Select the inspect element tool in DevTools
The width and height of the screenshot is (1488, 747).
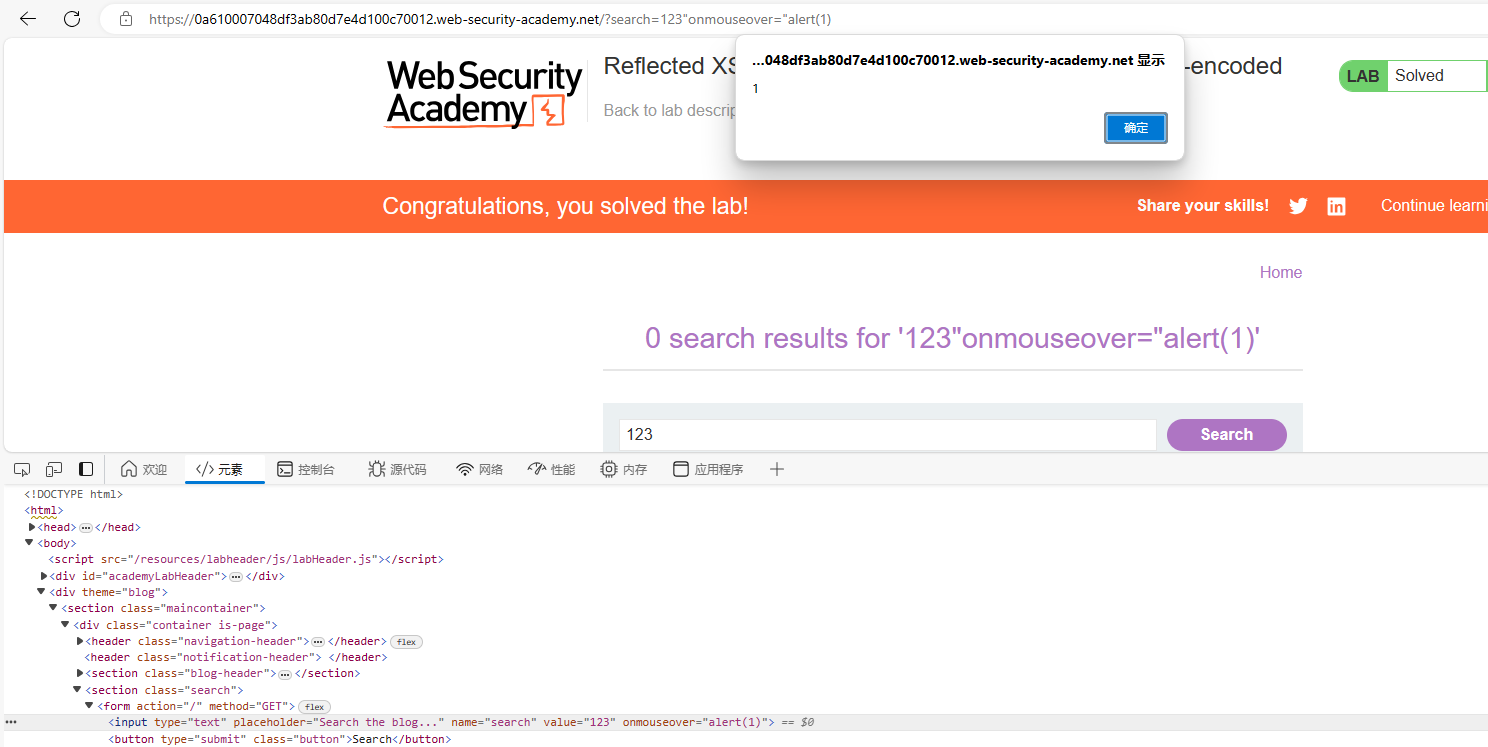(21, 468)
